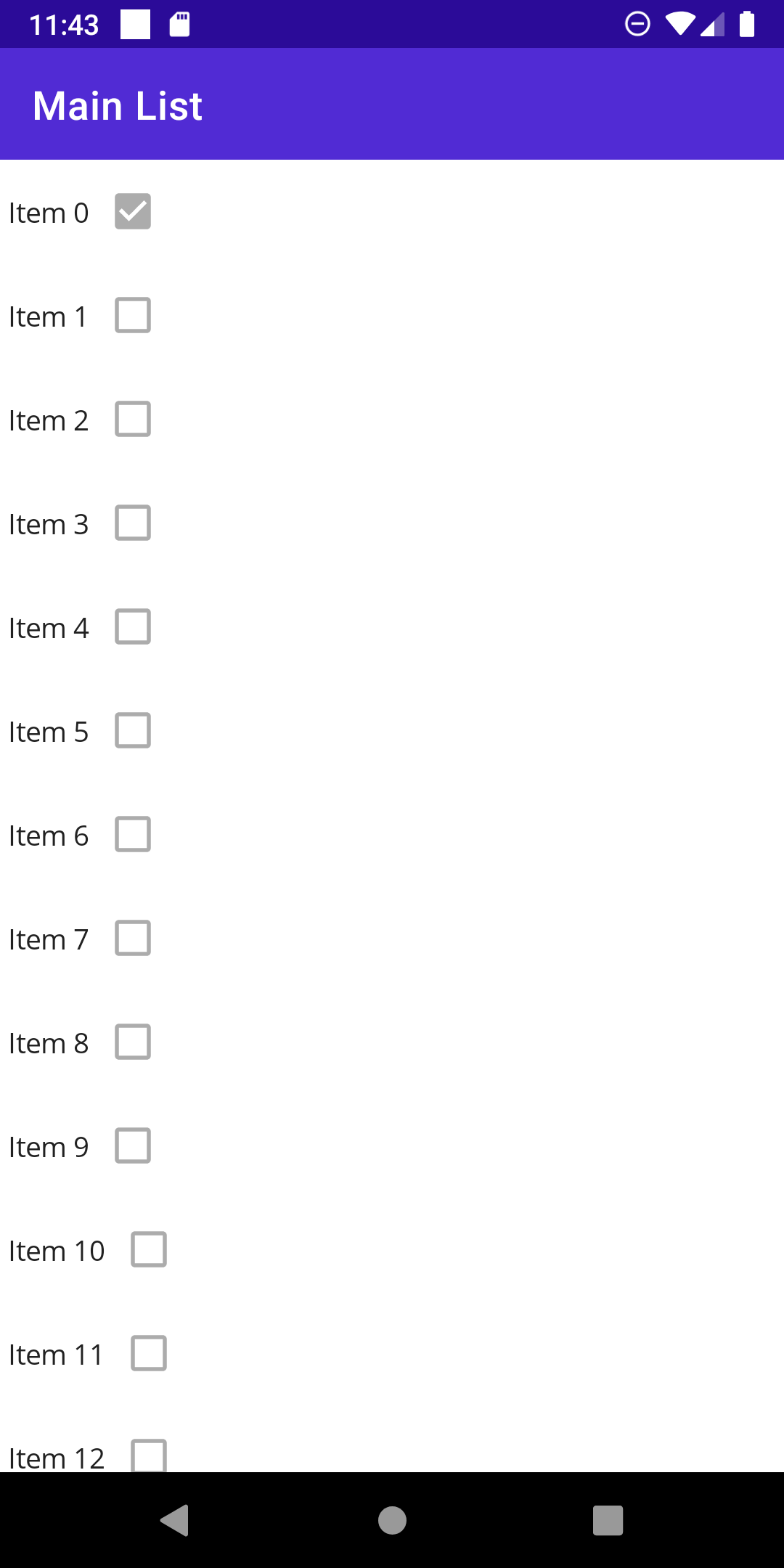Tap the Wi-Fi icon in the status bar
The width and height of the screenshot is (784, 1568).
coord(680,24)
